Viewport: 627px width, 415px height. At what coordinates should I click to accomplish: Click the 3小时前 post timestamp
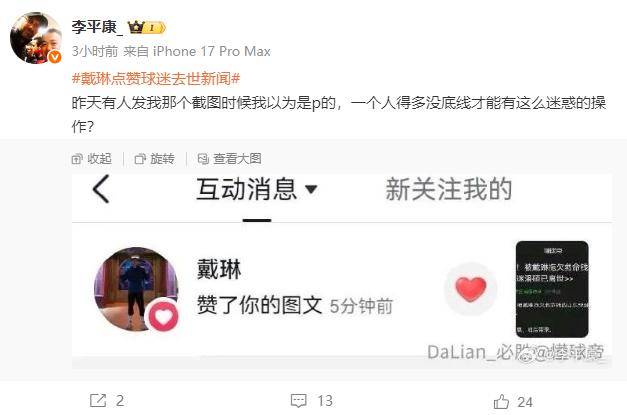tap(95, 51)
